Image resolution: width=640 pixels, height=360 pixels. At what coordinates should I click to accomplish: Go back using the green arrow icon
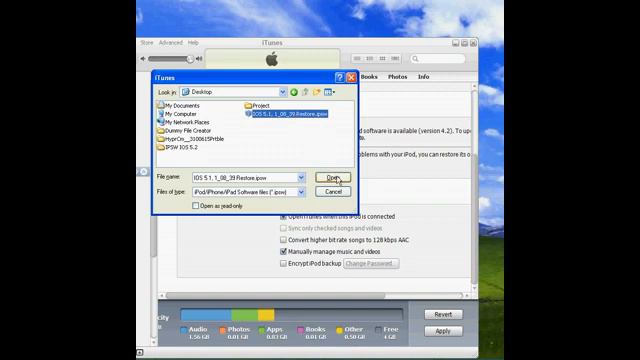tap(293, 92)
